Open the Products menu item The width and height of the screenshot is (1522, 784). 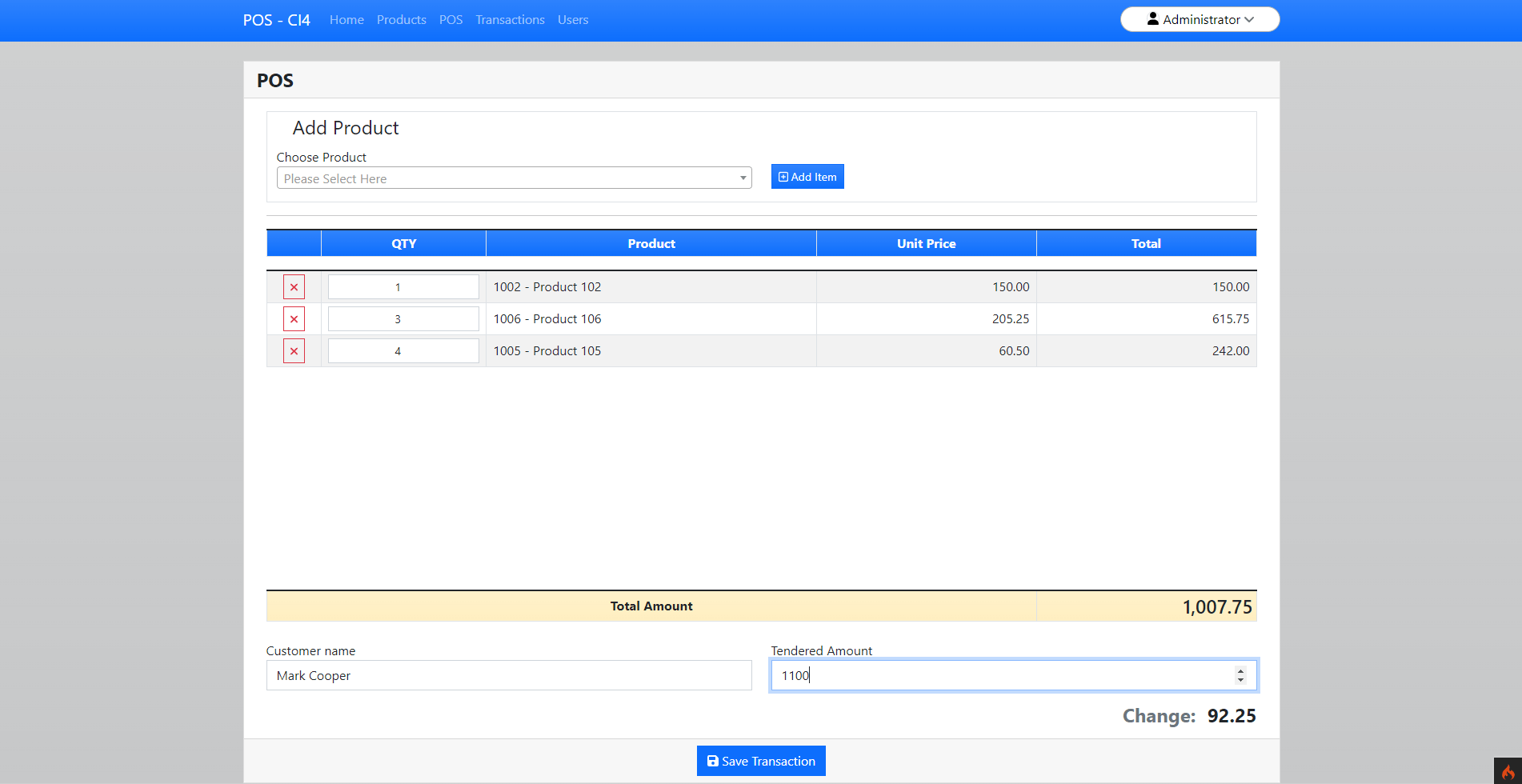401,19
